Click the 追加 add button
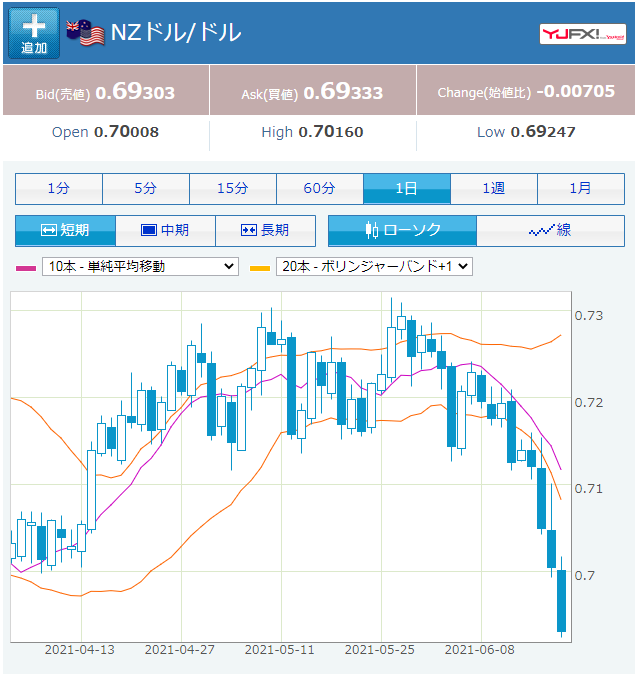This screenshot has height=676, width=635. click(34, 33)
